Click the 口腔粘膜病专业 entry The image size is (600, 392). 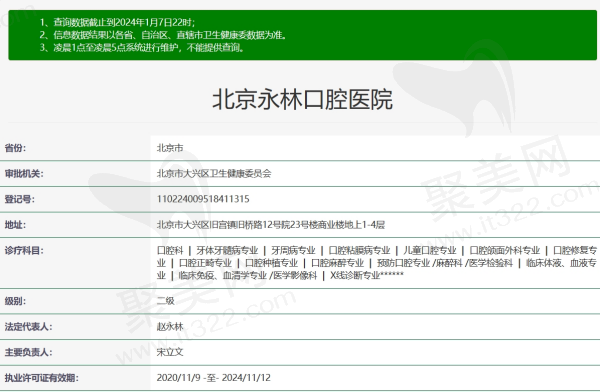(x=359, y=251)
